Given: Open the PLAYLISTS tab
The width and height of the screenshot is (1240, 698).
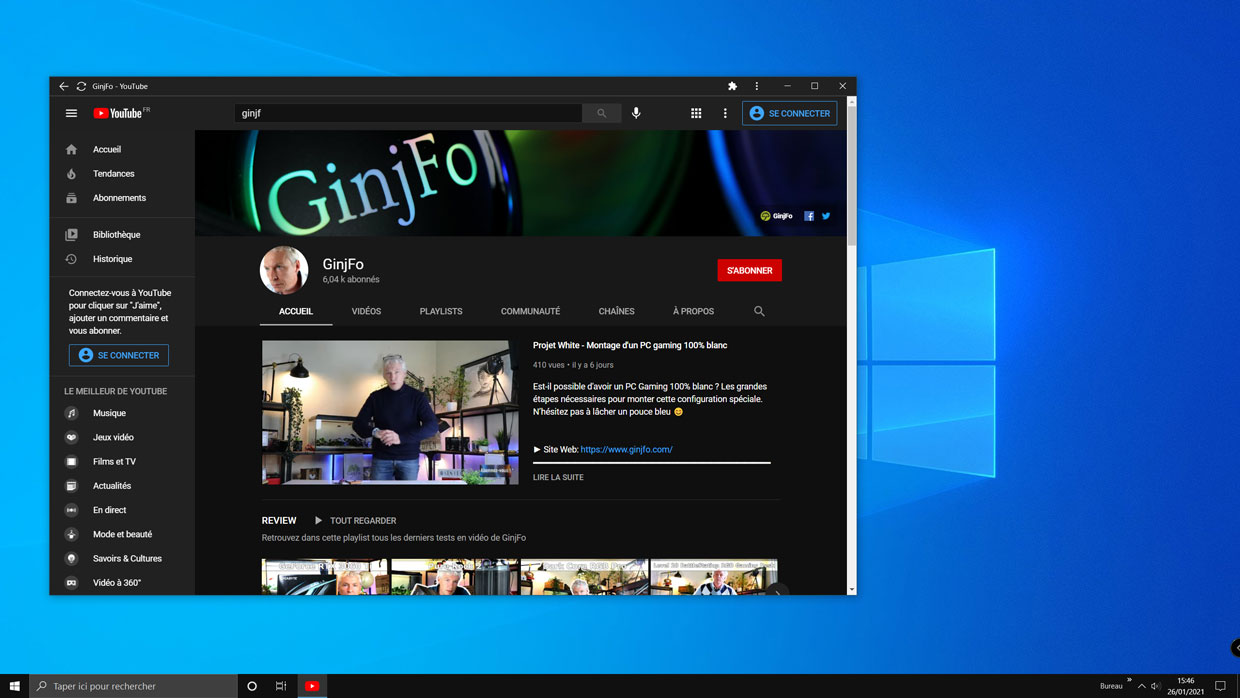Looking at the screenshot, I should coord(441,311).
